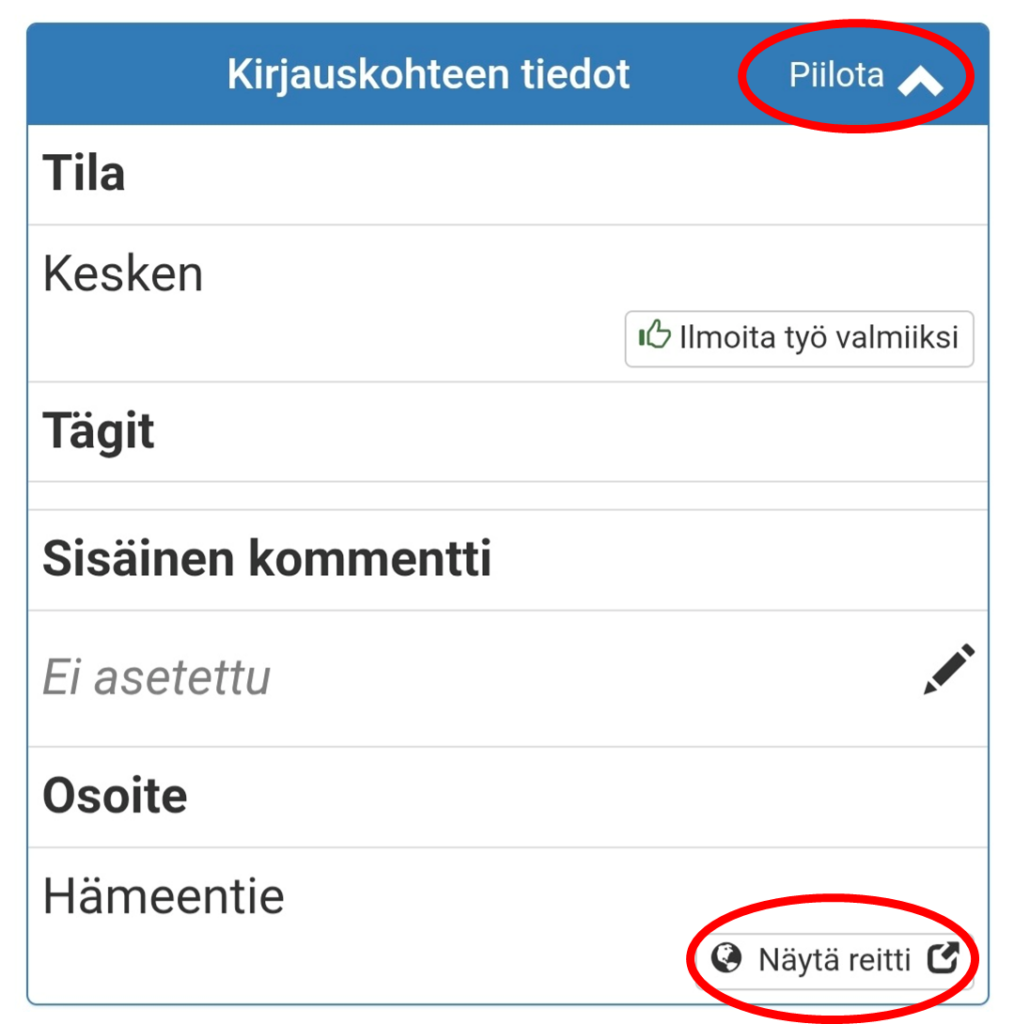1014x1024 pixels.
Task: Click the empty row below Tägit
Action: pos(500,496)
